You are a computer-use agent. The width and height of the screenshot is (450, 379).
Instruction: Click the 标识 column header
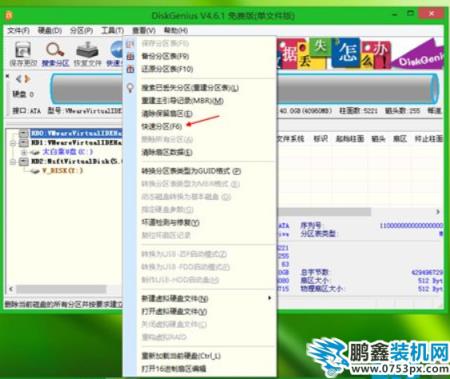pyautogui.click(x=321, y=139)
